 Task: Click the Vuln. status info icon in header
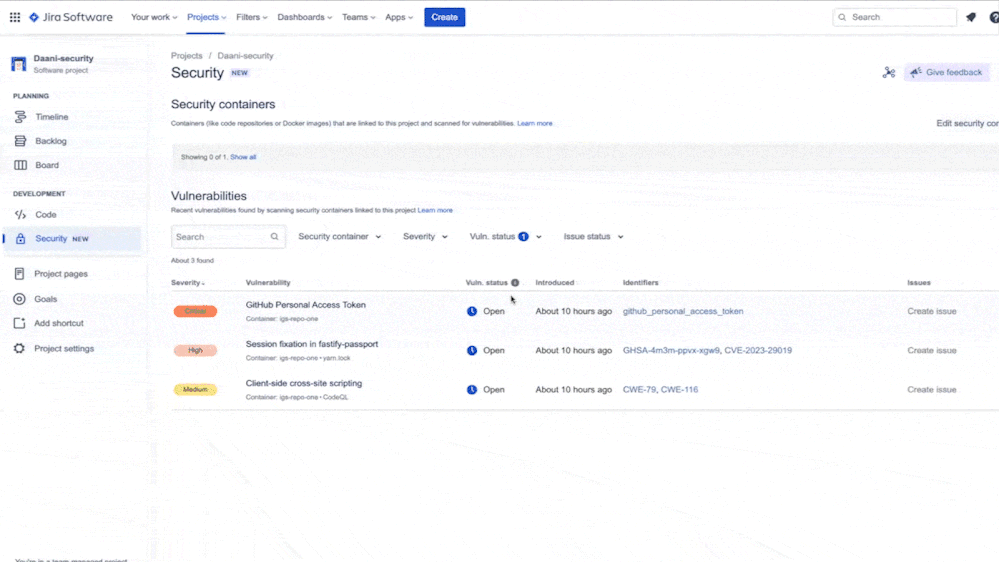coord(515,282)
